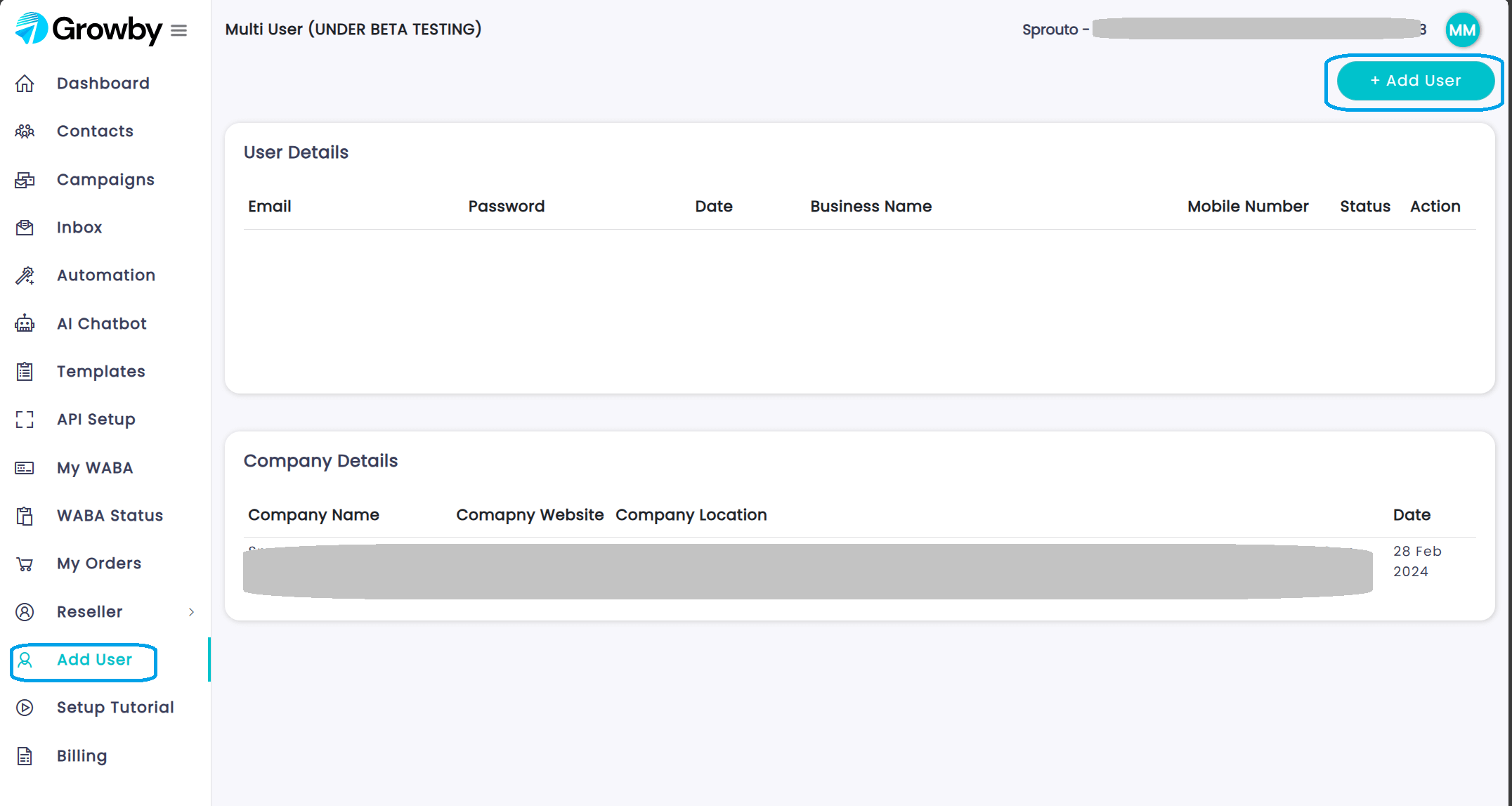Click the Action column header
The height and width of the screenshot is (806, 1512).
(x=1435, y=207)
